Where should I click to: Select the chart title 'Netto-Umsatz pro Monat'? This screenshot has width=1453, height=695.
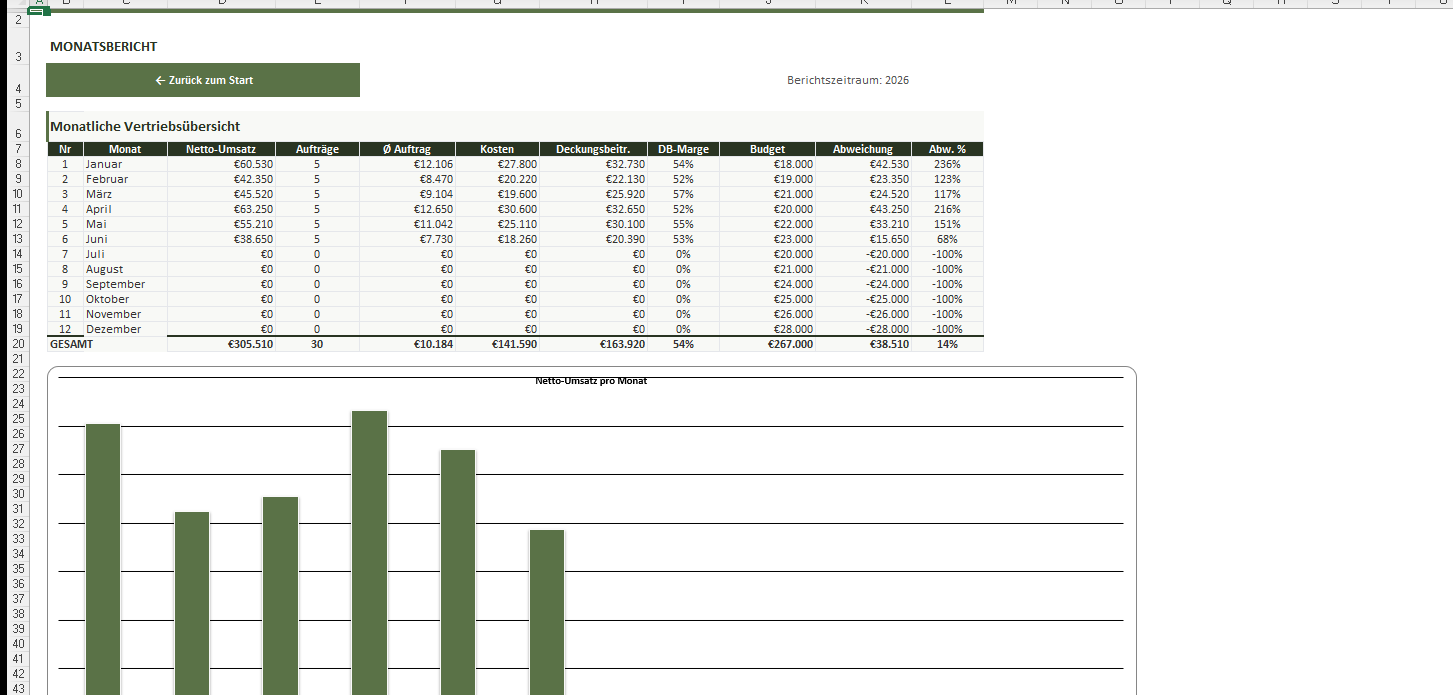(590, 381)
